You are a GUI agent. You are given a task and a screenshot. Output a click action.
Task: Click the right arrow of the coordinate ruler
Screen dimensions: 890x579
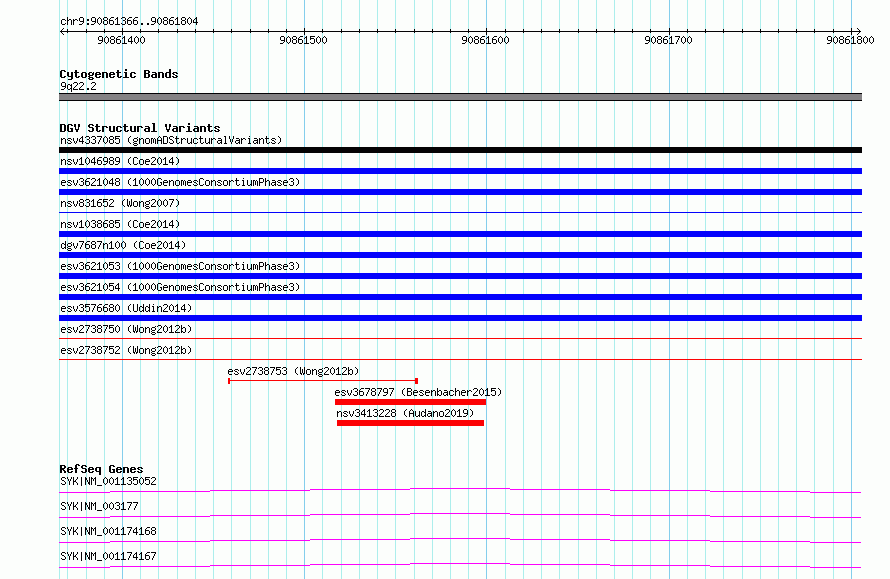858,32
